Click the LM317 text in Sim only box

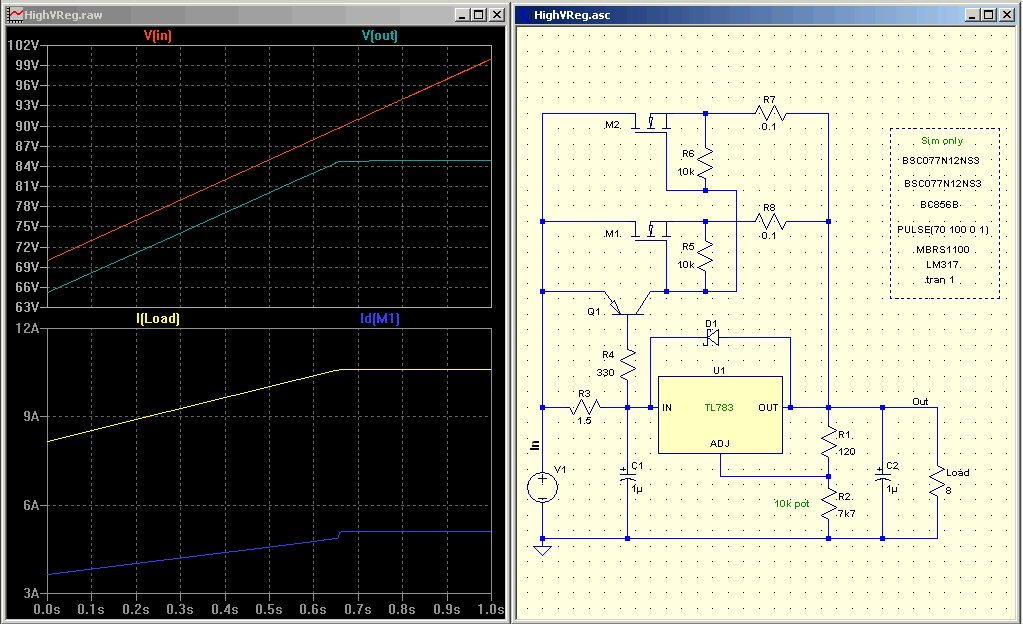[942, 265]
